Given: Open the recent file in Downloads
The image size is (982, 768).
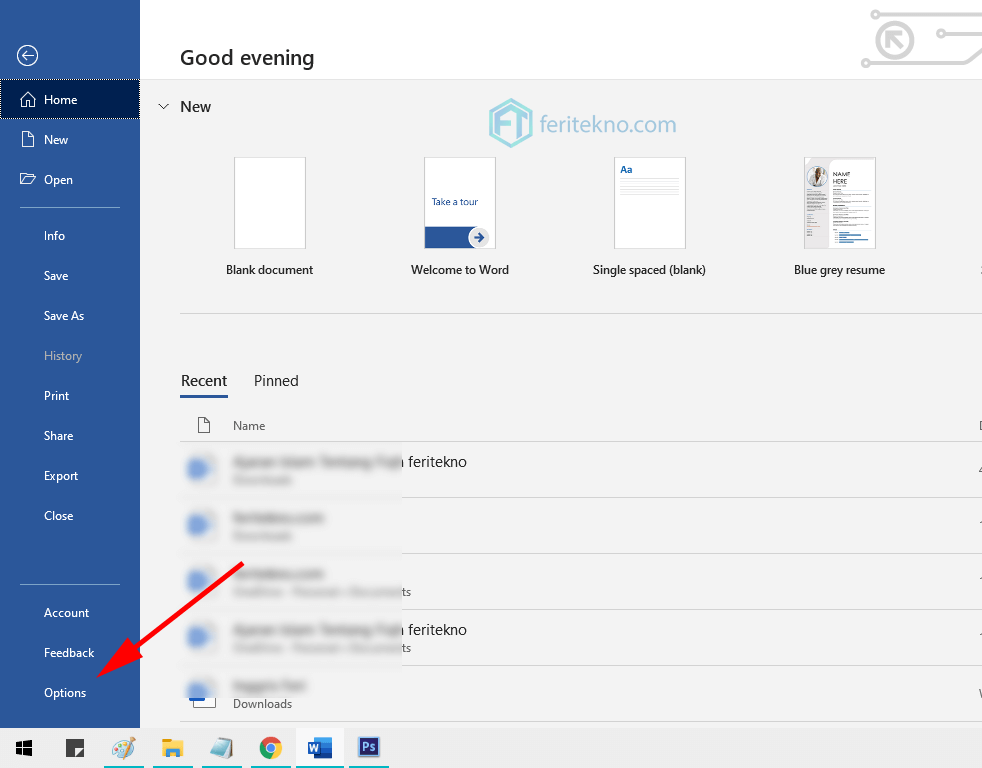Looking at the screenshot, I should point(581,694).
